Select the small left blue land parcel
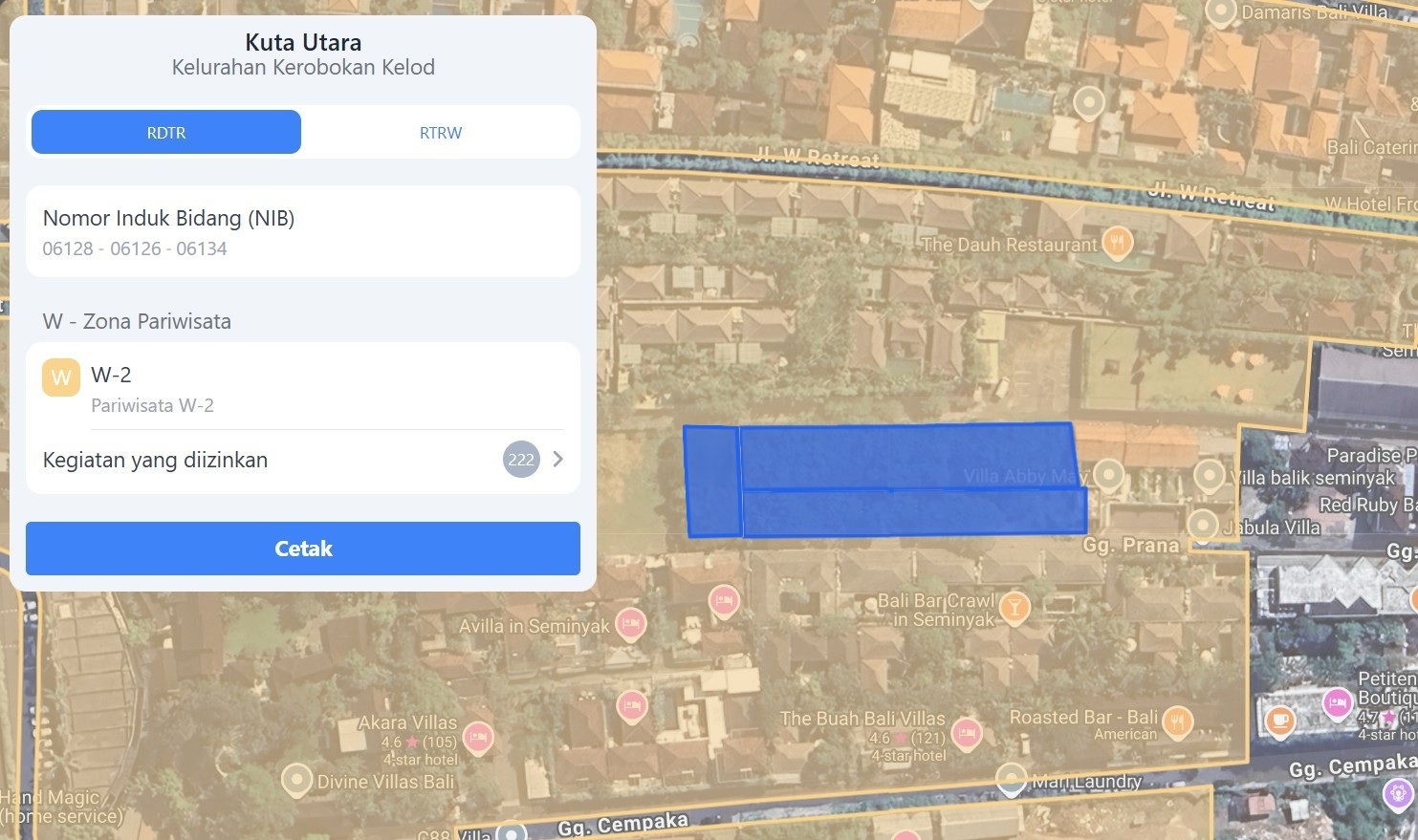 coord(713,482)
